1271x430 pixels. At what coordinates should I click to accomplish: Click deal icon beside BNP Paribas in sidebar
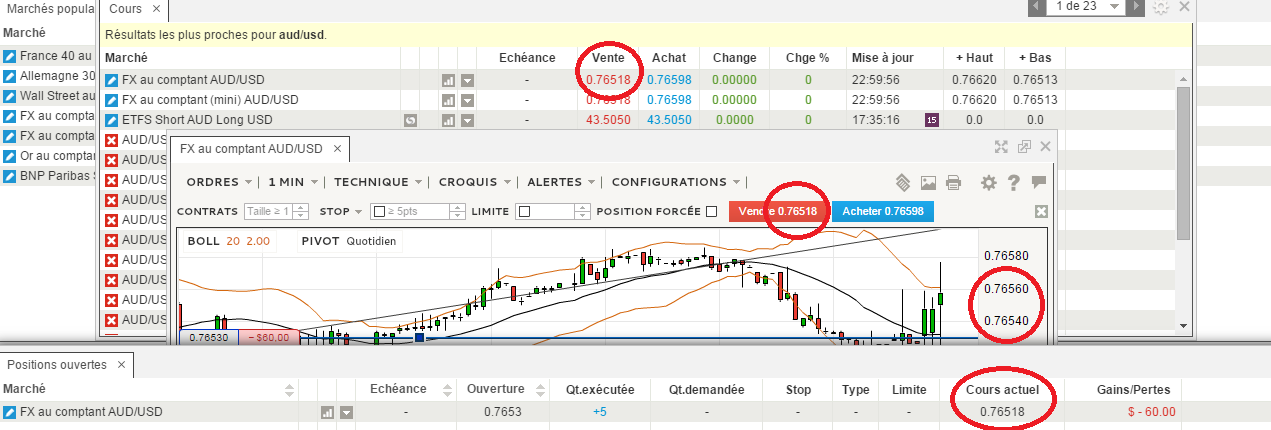click(x=10, y=176)
